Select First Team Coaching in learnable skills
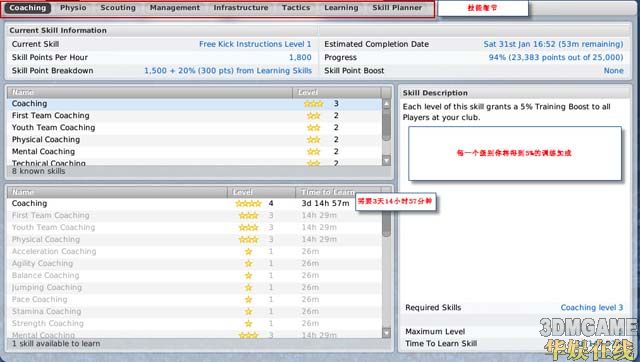The width and height of the screenshot is (640, 362). click(194, 215)
